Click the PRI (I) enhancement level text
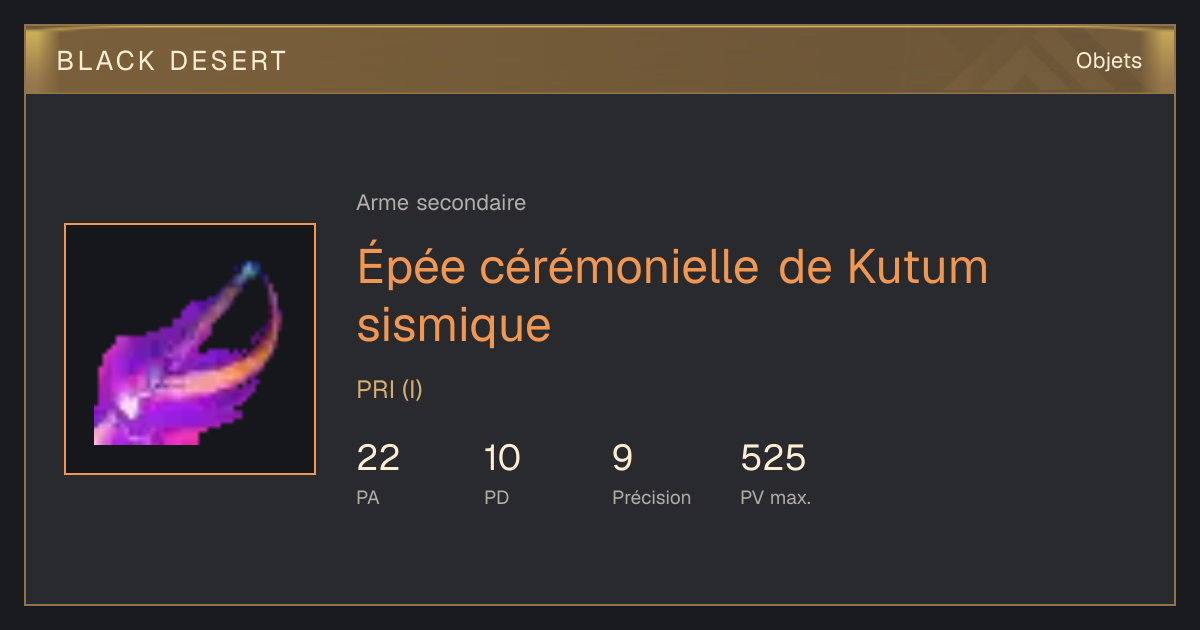Image resolution: width=1200 pixels, height=630 pixels. click(390, 390)
